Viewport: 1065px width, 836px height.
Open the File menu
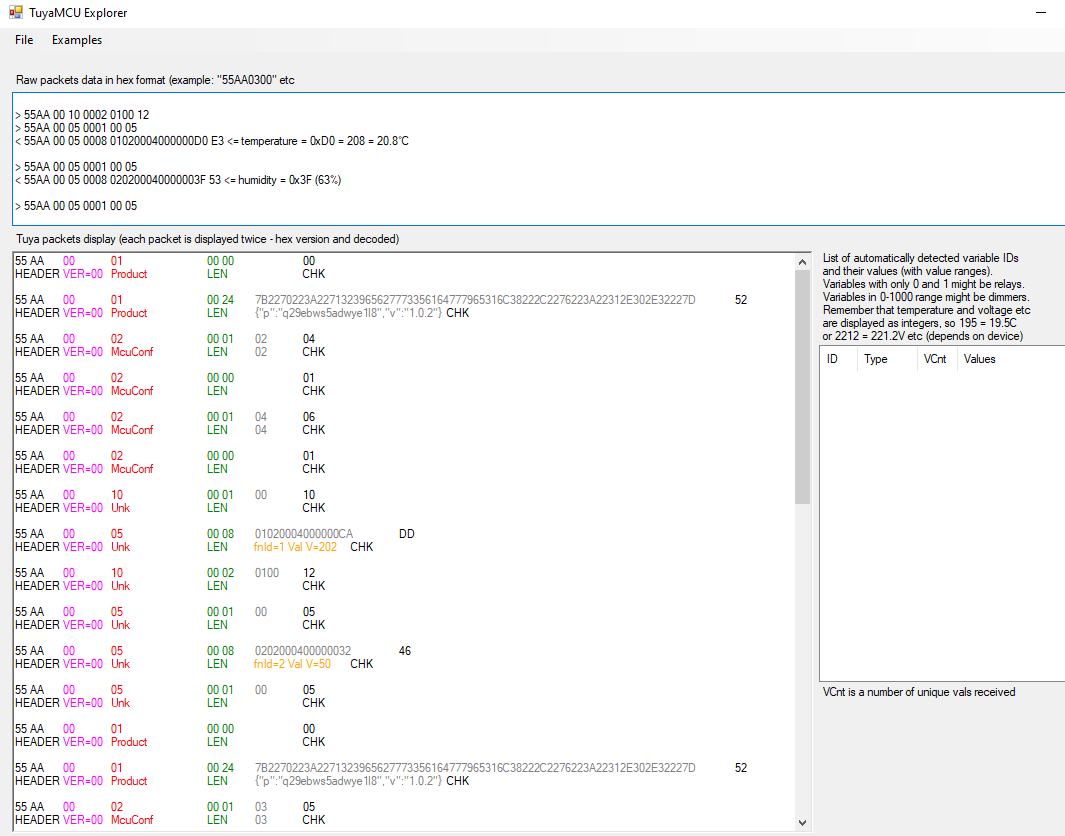click(x=24, y=40)
